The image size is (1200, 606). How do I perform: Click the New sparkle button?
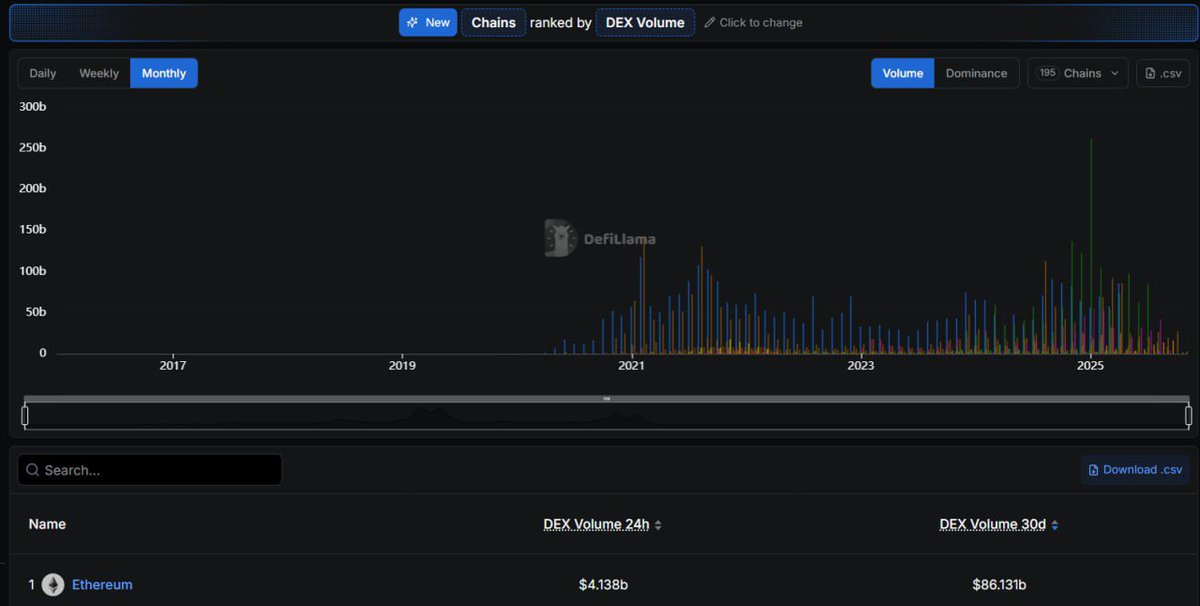tap(428, 22)
